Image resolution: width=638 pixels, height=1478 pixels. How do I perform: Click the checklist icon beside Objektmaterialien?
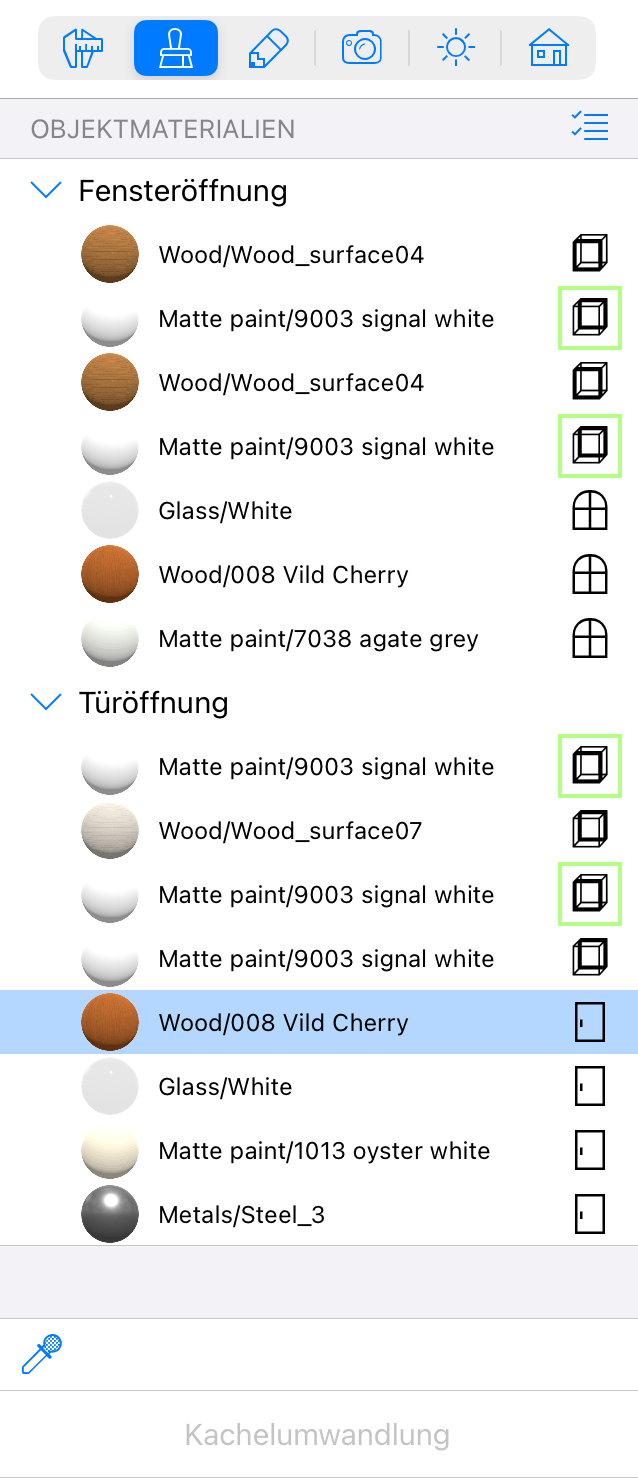(589, 127)
